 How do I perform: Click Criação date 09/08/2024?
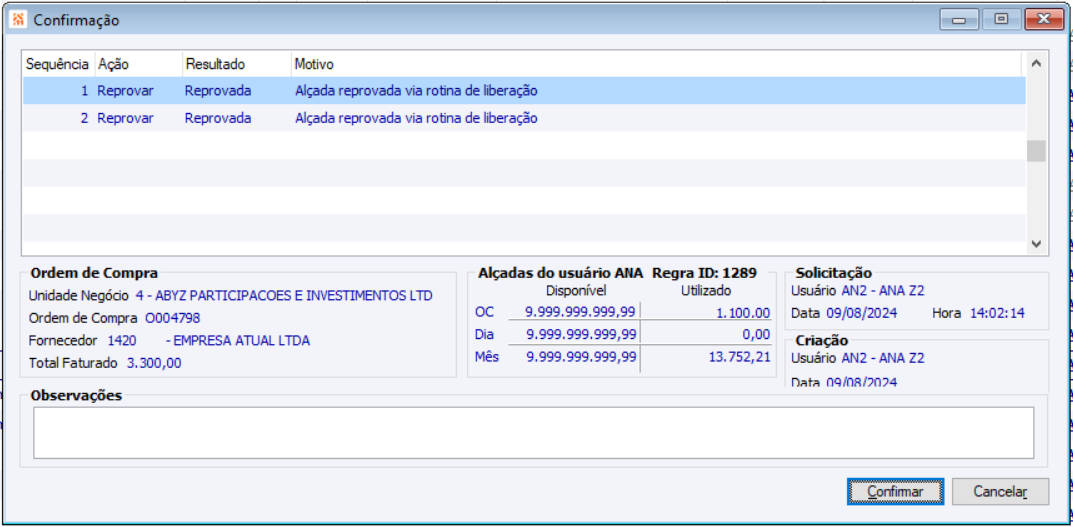(x=864, y=382)
